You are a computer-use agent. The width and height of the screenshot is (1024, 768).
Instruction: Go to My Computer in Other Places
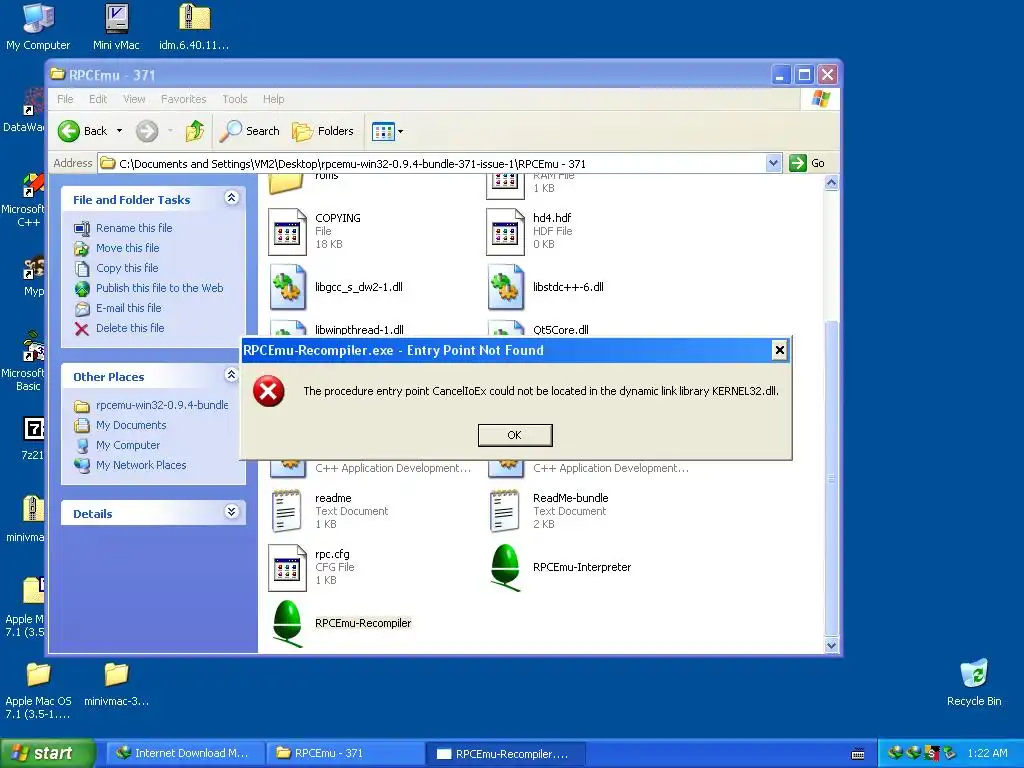pyautogui.click(x=127, y=445)
